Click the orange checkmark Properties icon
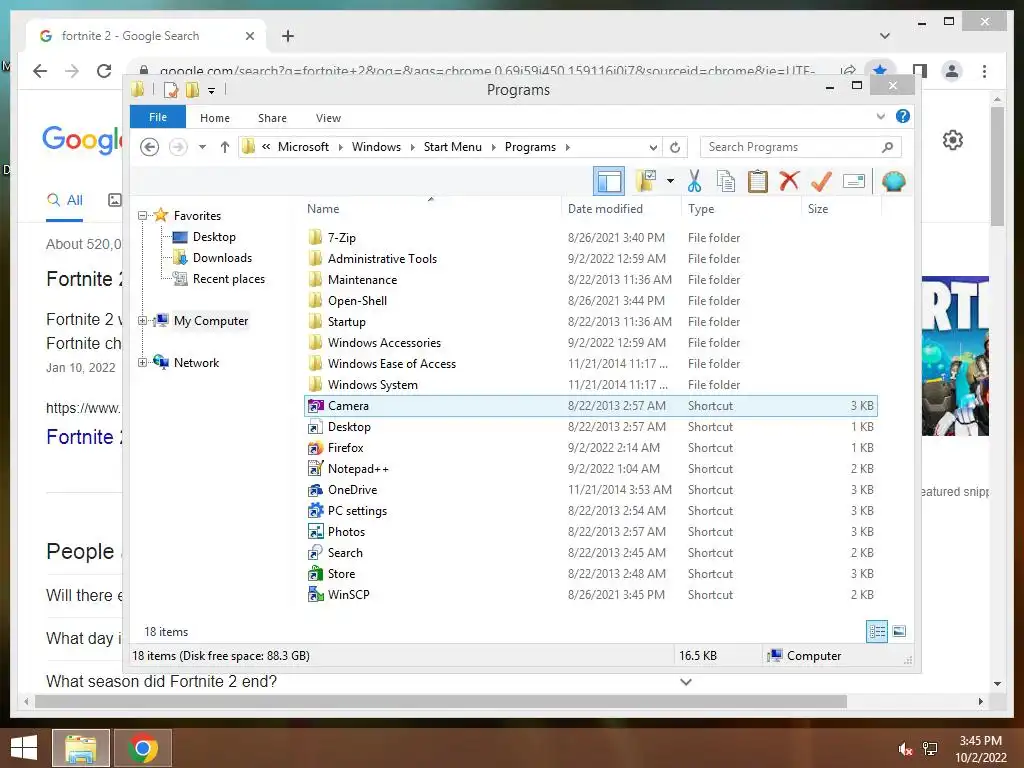1024x768 pixels. pos(821,181)
